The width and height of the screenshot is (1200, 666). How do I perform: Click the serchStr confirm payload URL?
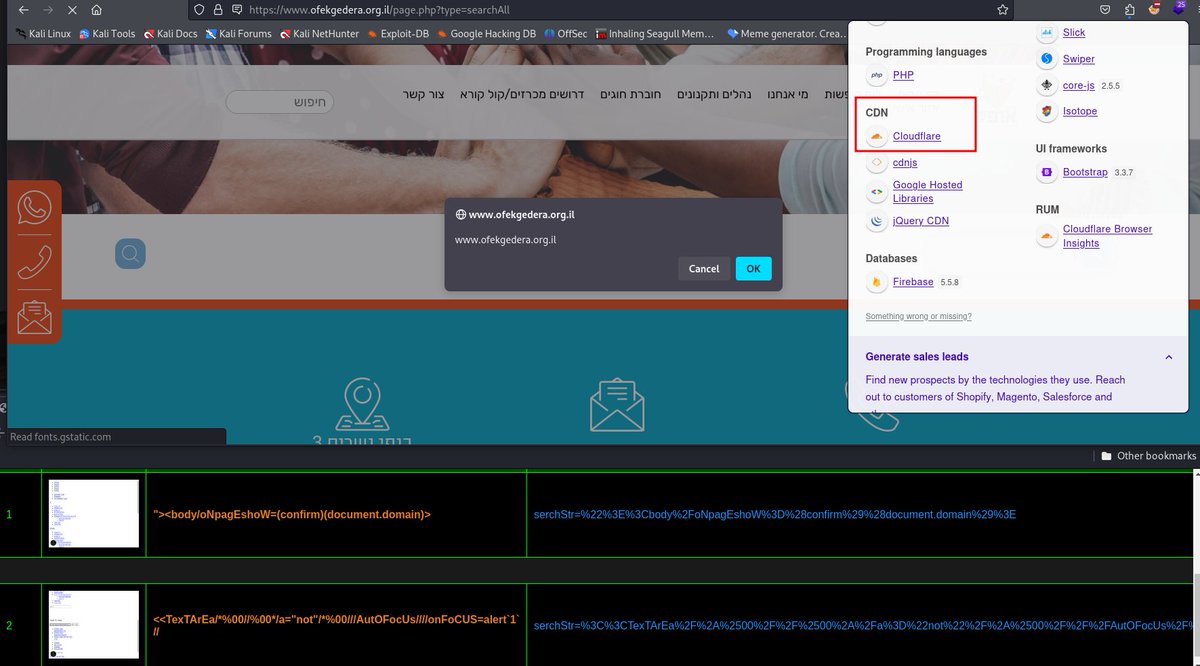(x=775, y=514)
